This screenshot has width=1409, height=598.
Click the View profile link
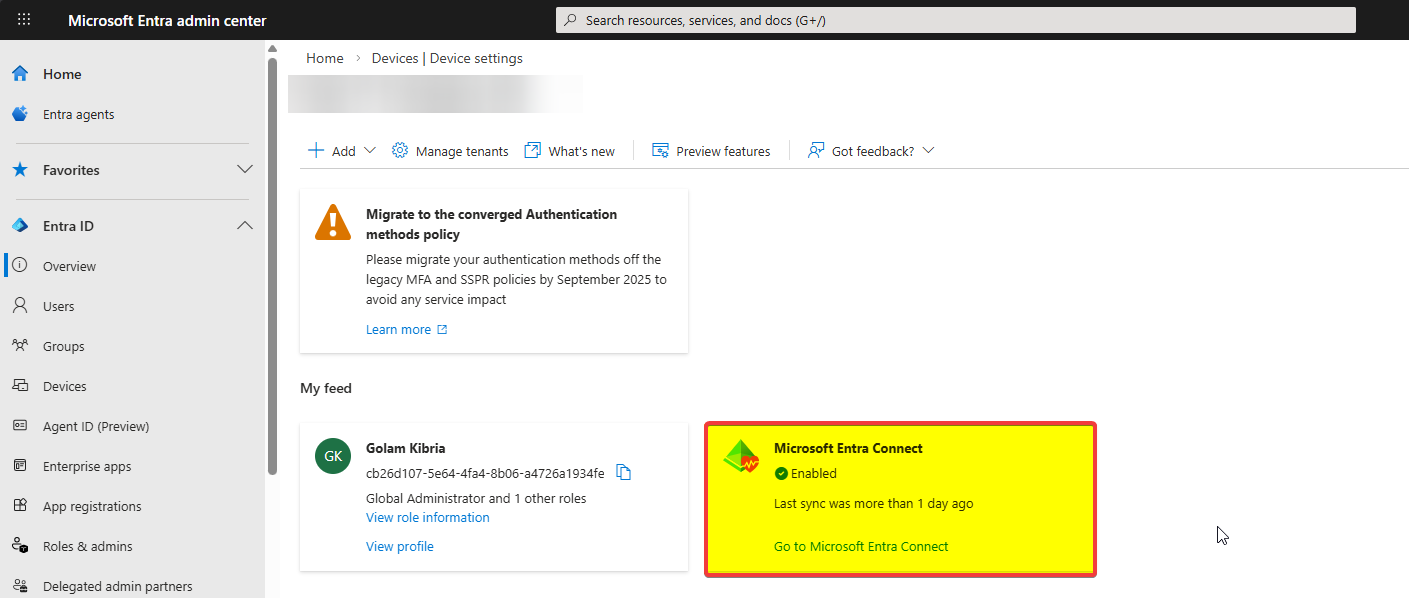point(400,546)
